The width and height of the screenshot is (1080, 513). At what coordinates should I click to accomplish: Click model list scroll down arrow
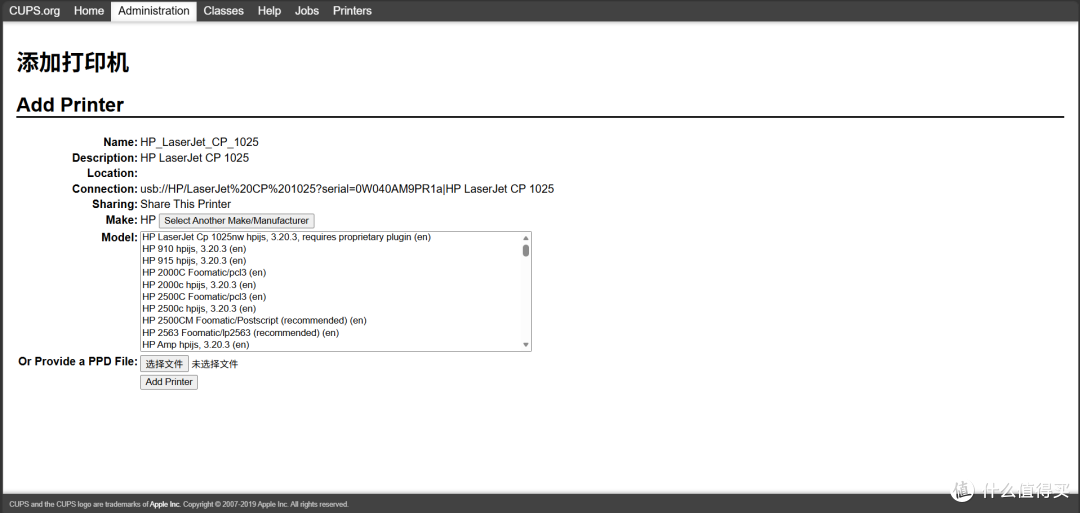point(526,345)
